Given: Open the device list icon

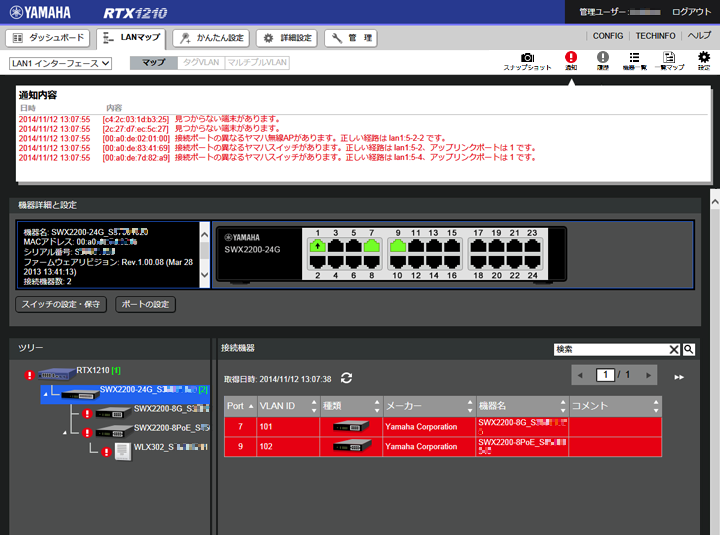Looking at the screenshot, I should pos(634,58).
